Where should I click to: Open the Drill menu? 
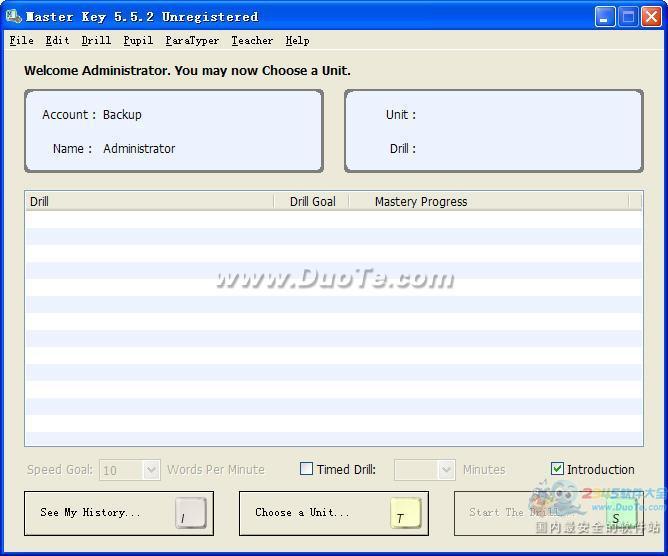pos(96,41)
